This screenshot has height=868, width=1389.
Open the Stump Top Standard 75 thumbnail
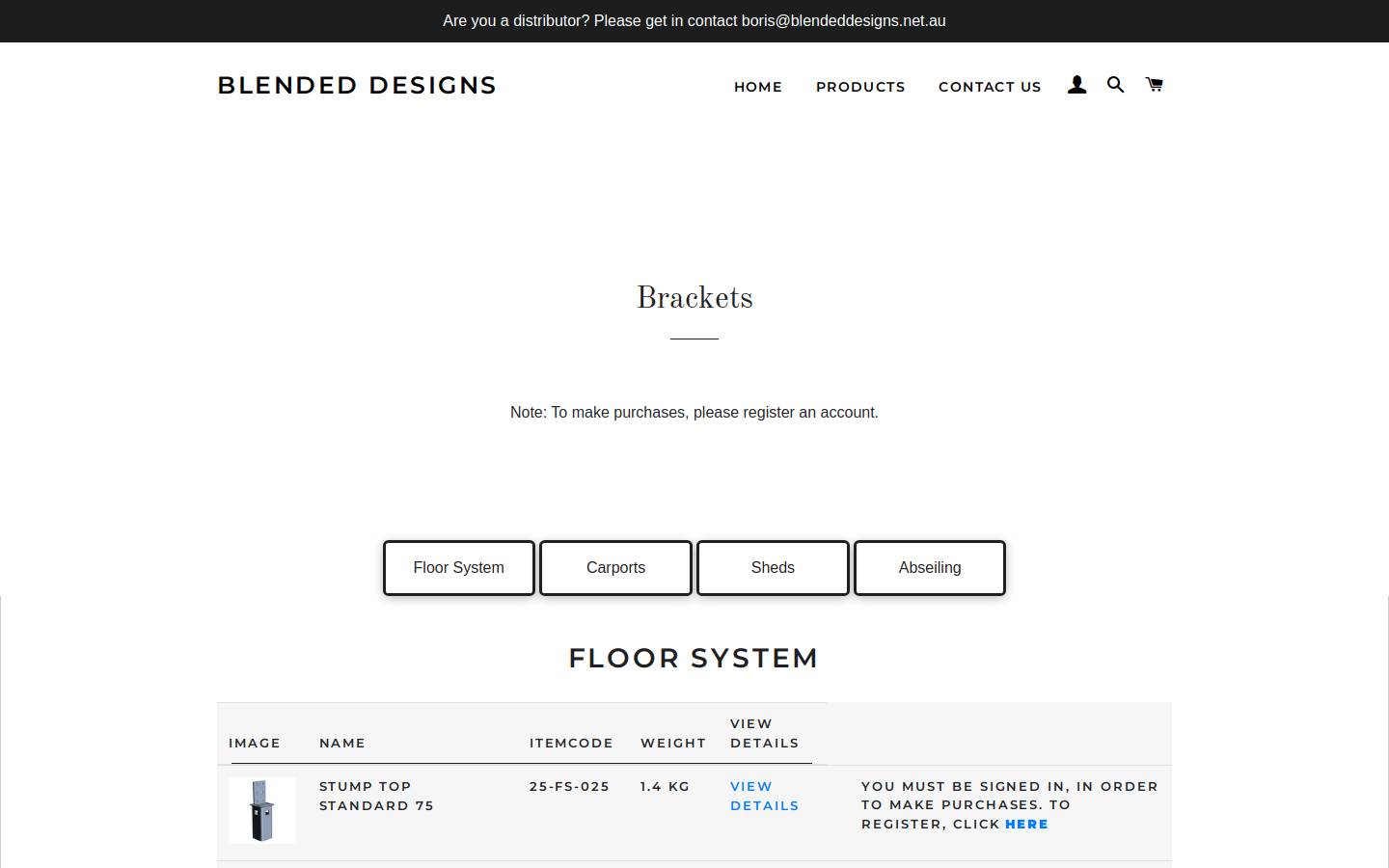tap(262, 810)
